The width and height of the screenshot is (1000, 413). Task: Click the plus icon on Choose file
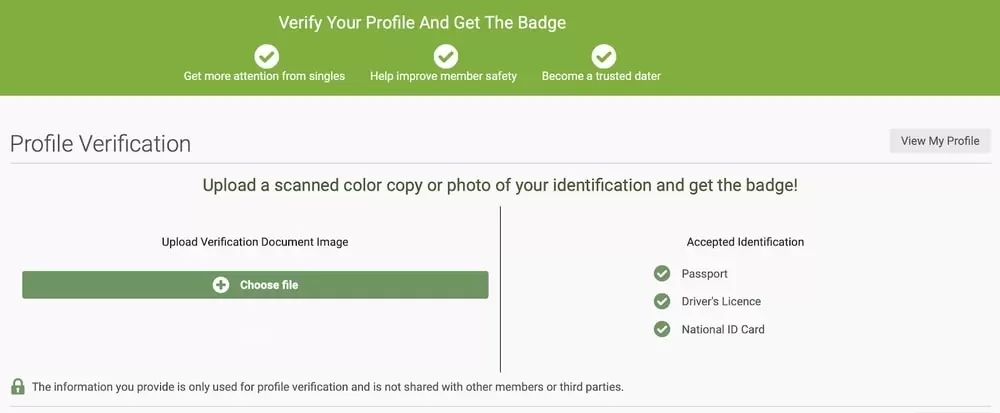pyautogui.click(x=221, y=285)
